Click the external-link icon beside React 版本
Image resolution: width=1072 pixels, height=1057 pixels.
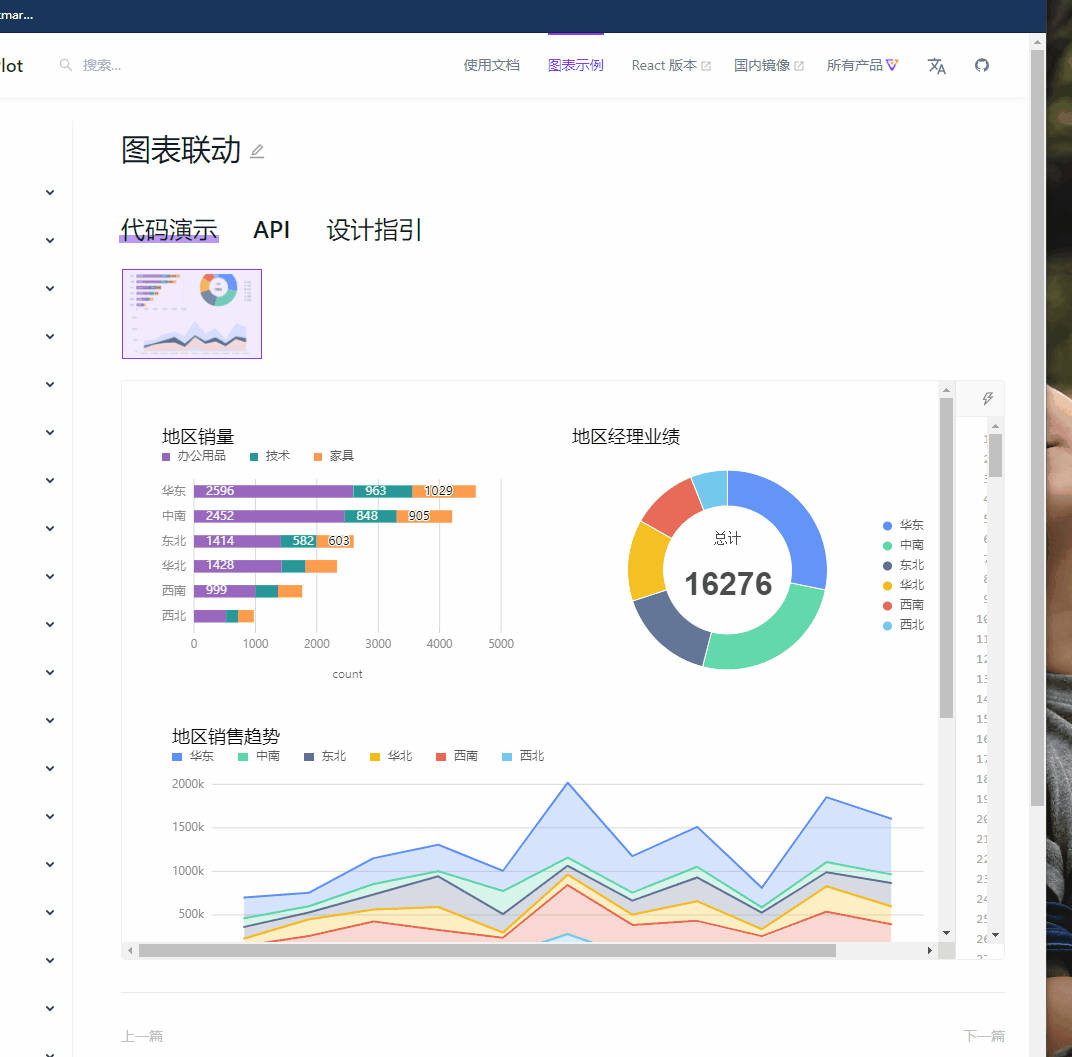(x=706, y=64)
